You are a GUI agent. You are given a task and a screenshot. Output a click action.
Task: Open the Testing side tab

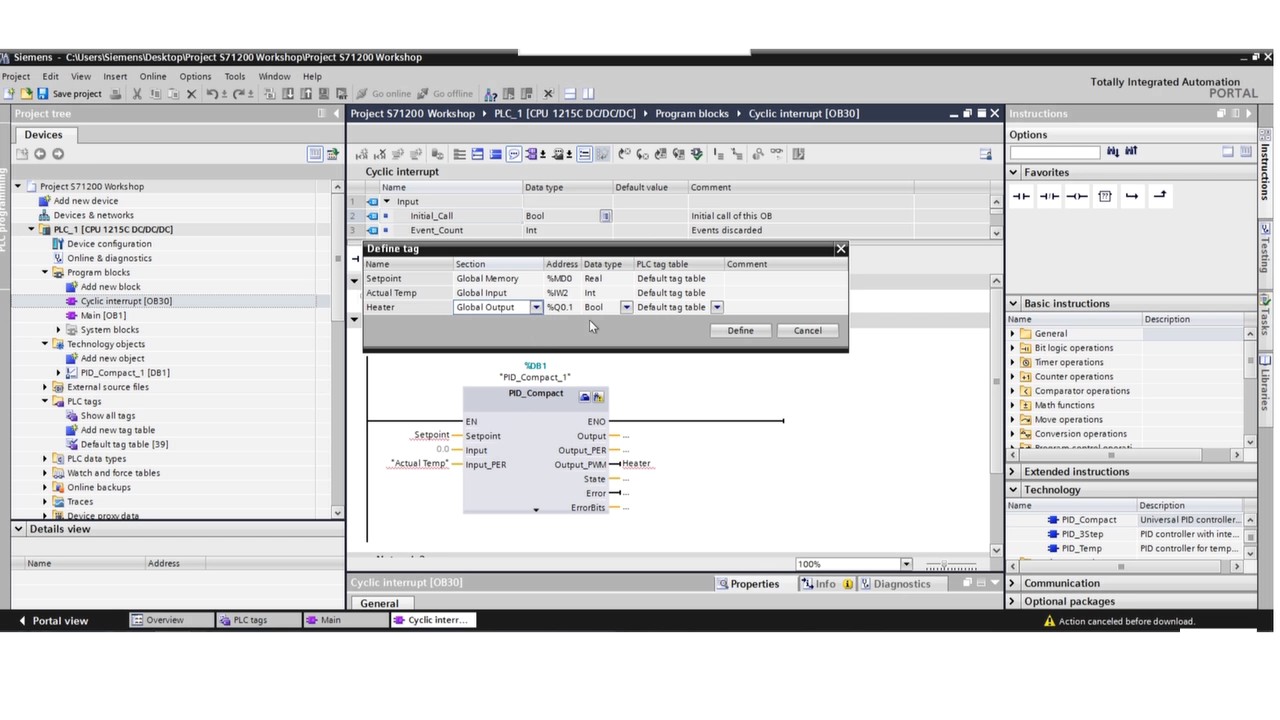pos(1265,249)
